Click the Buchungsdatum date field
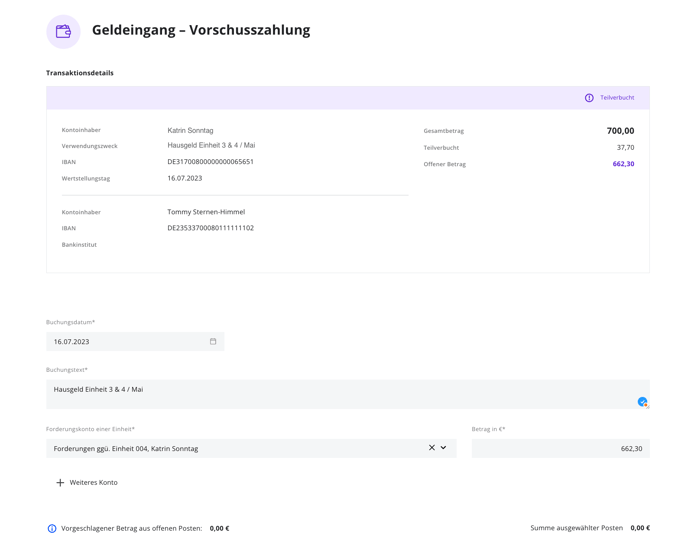This screenshot has height=551, width=688. coord(135,341)
